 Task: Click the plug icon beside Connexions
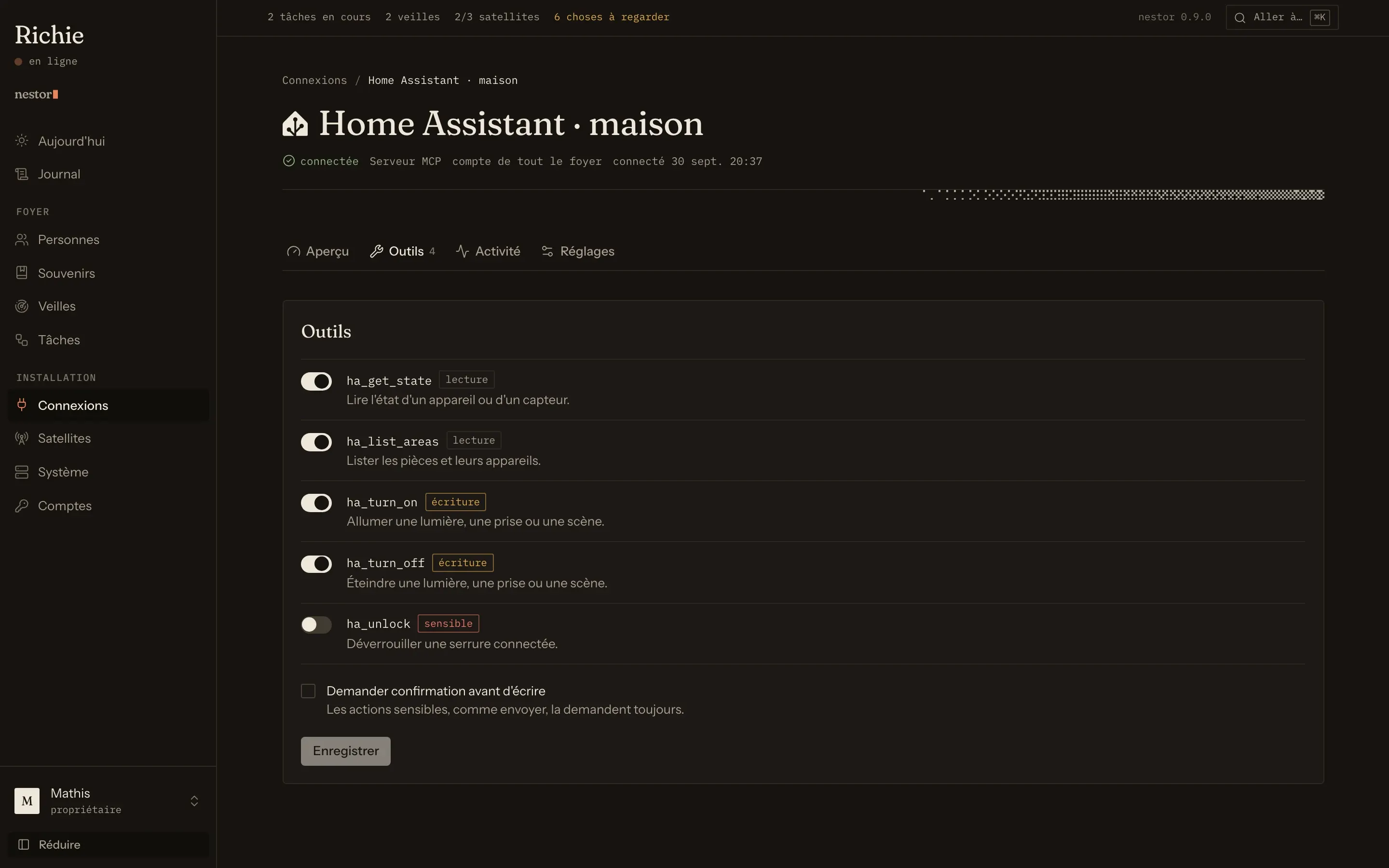[22, 405]
